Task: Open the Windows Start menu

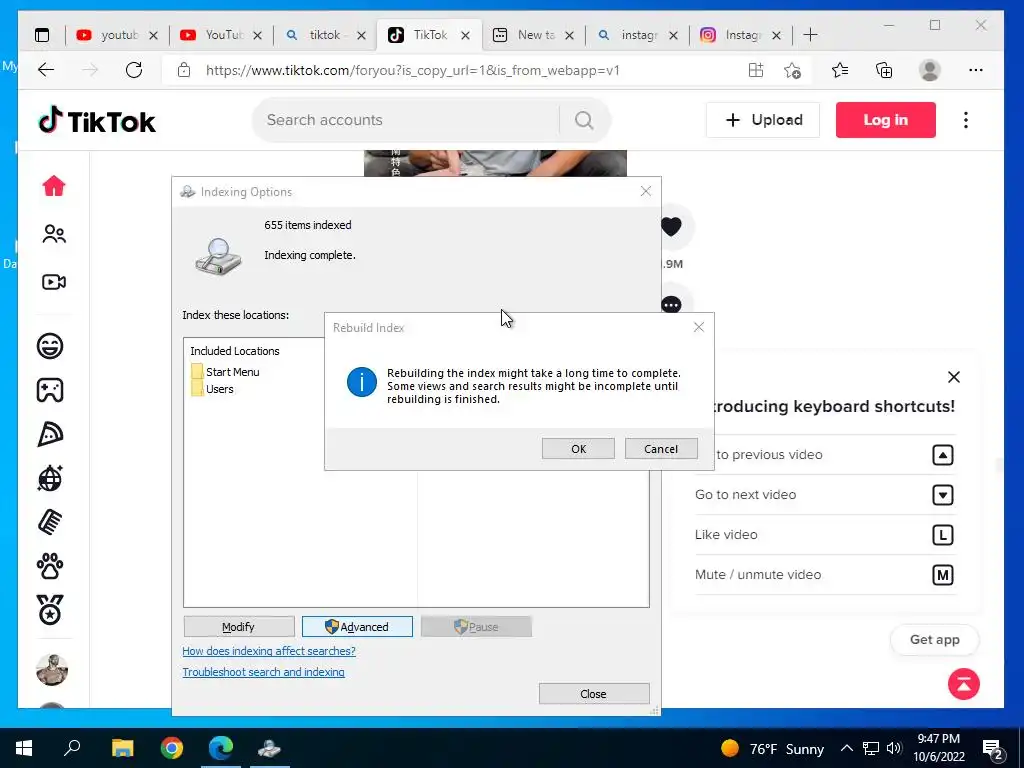Action: pos(24,748)
